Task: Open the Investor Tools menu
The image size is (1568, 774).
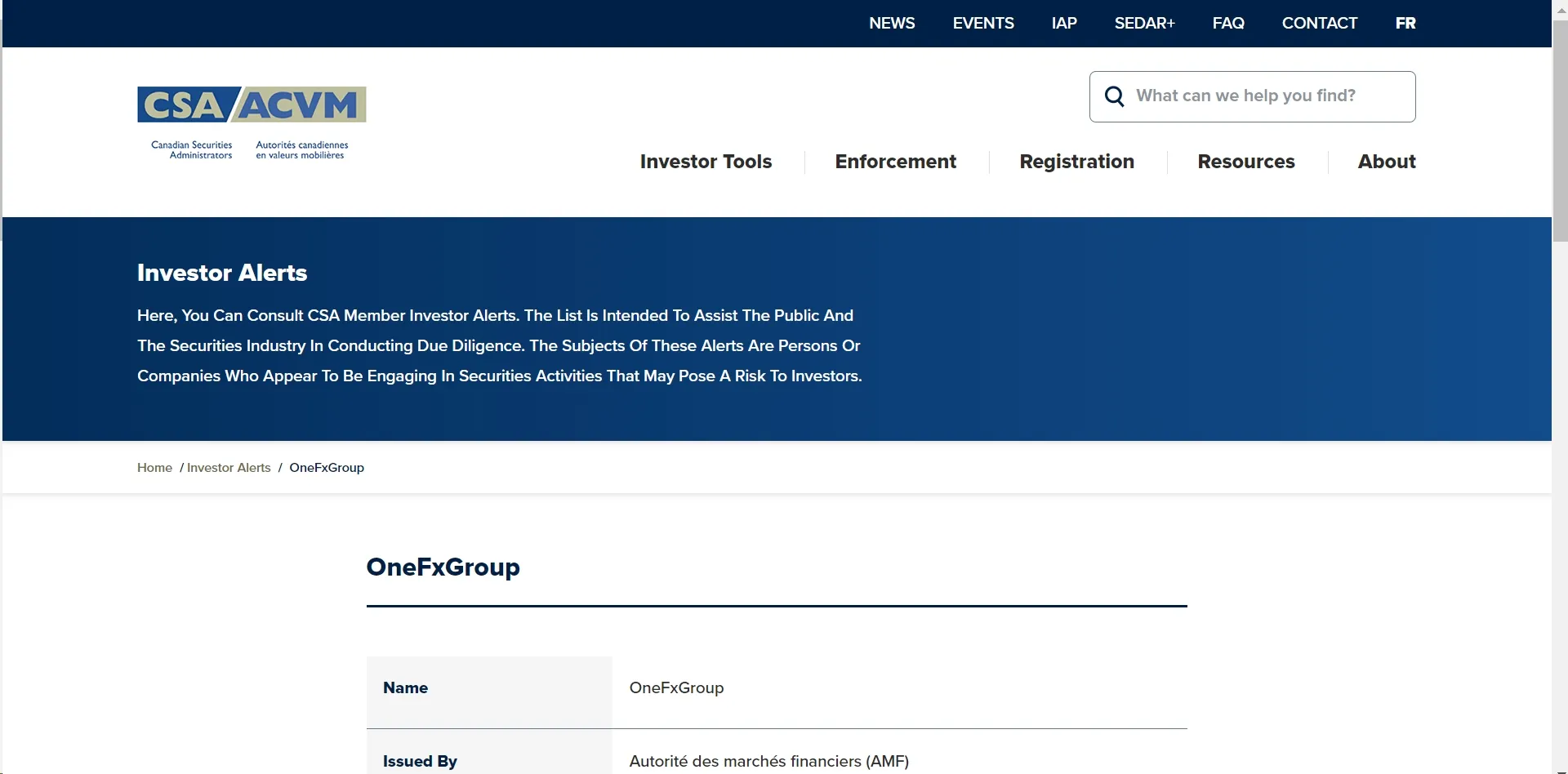Action: coord(706,162)
